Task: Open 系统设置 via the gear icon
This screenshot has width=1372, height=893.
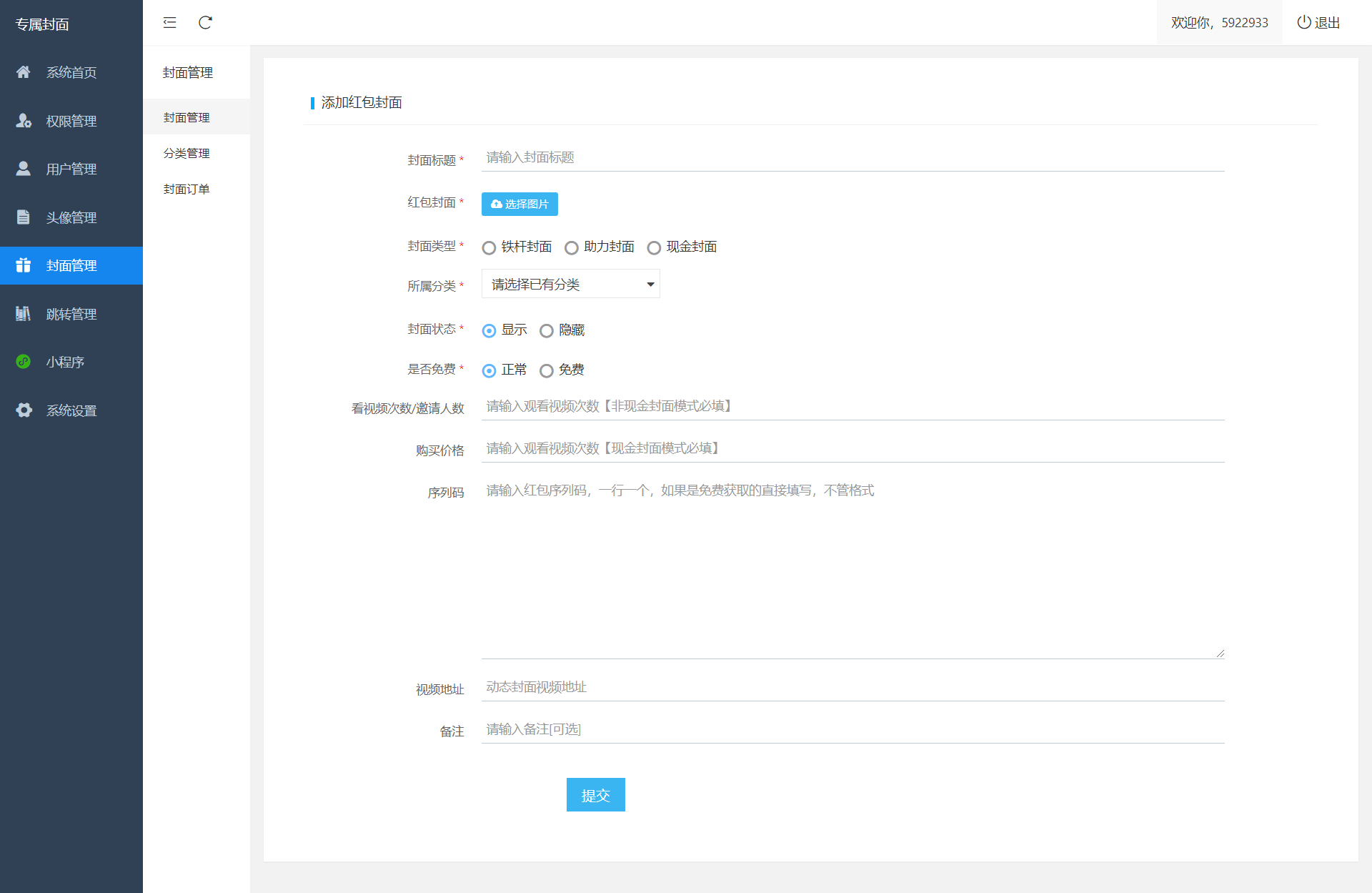Action: click(x=24, y=410)
